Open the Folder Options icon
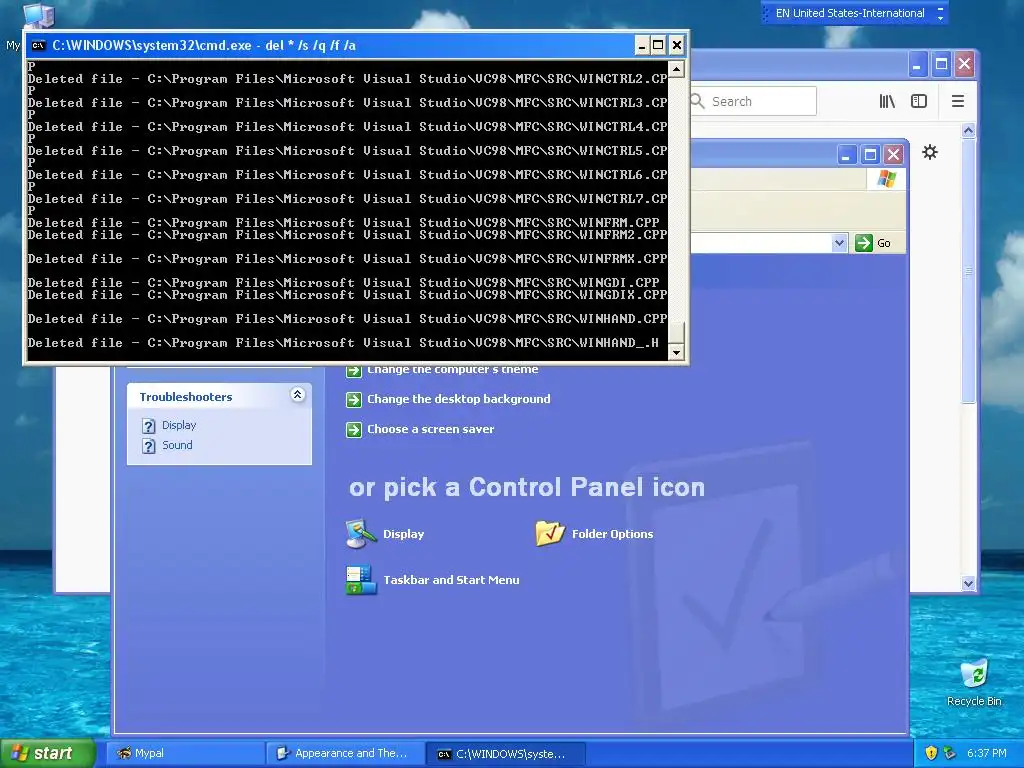Screen dimensions: 1024x768 tap(550, 534)
